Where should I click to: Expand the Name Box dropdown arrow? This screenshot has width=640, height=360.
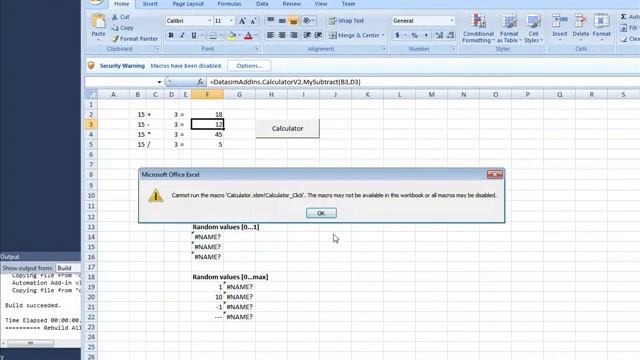(x=159, y=82)
